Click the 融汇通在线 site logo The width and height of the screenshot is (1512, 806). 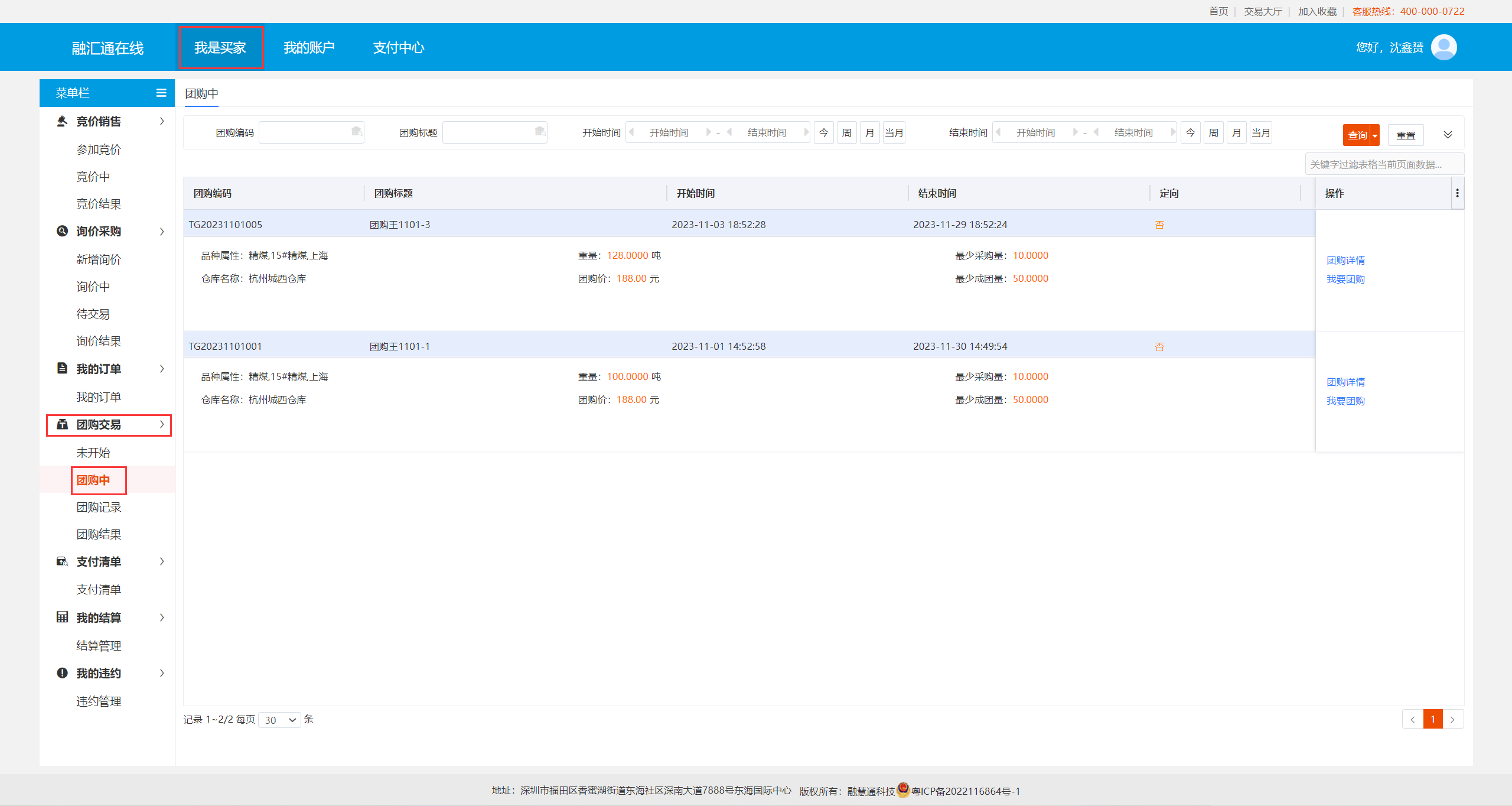107,48
